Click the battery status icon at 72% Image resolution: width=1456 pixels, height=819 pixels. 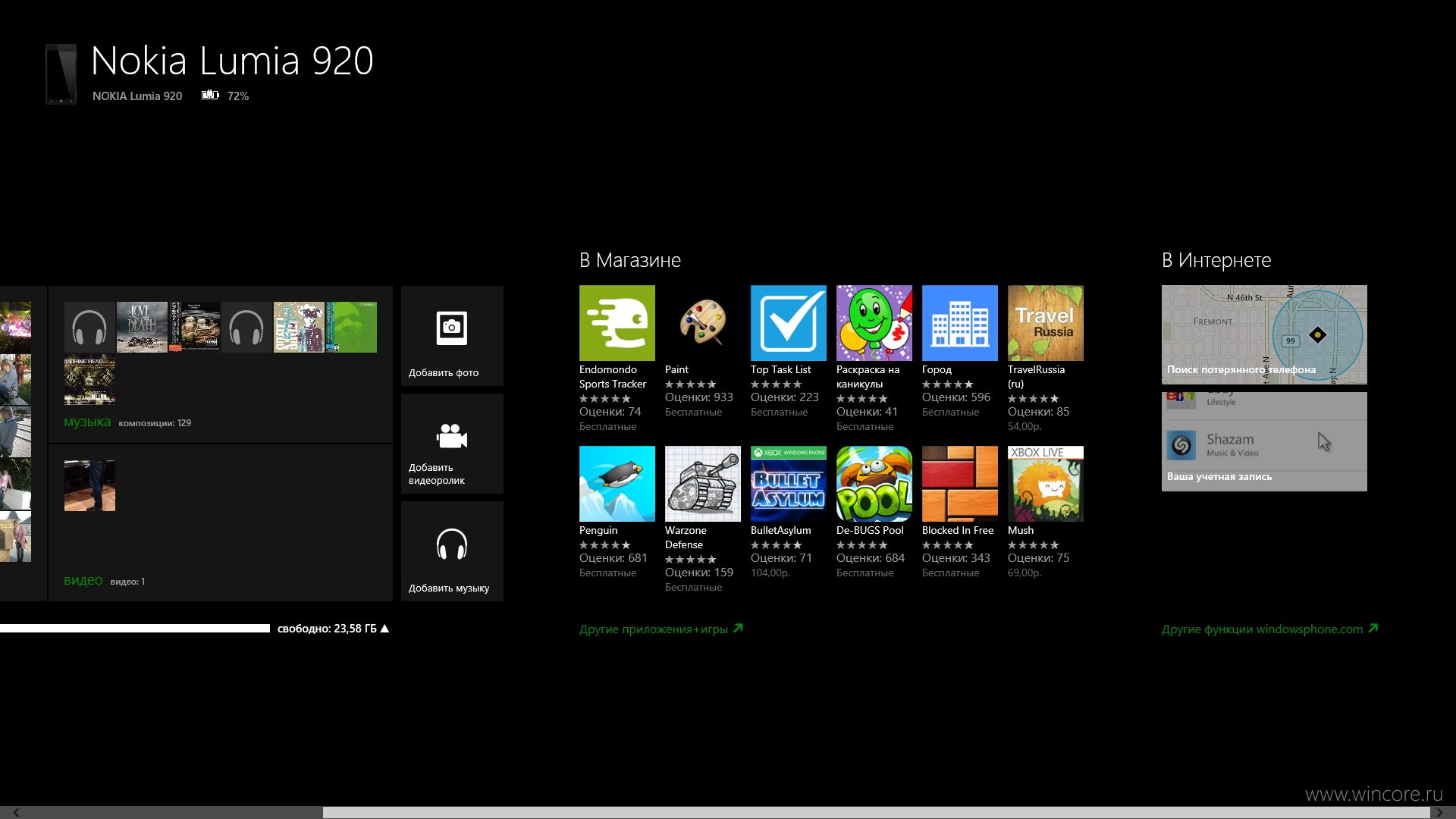[210, 95]
